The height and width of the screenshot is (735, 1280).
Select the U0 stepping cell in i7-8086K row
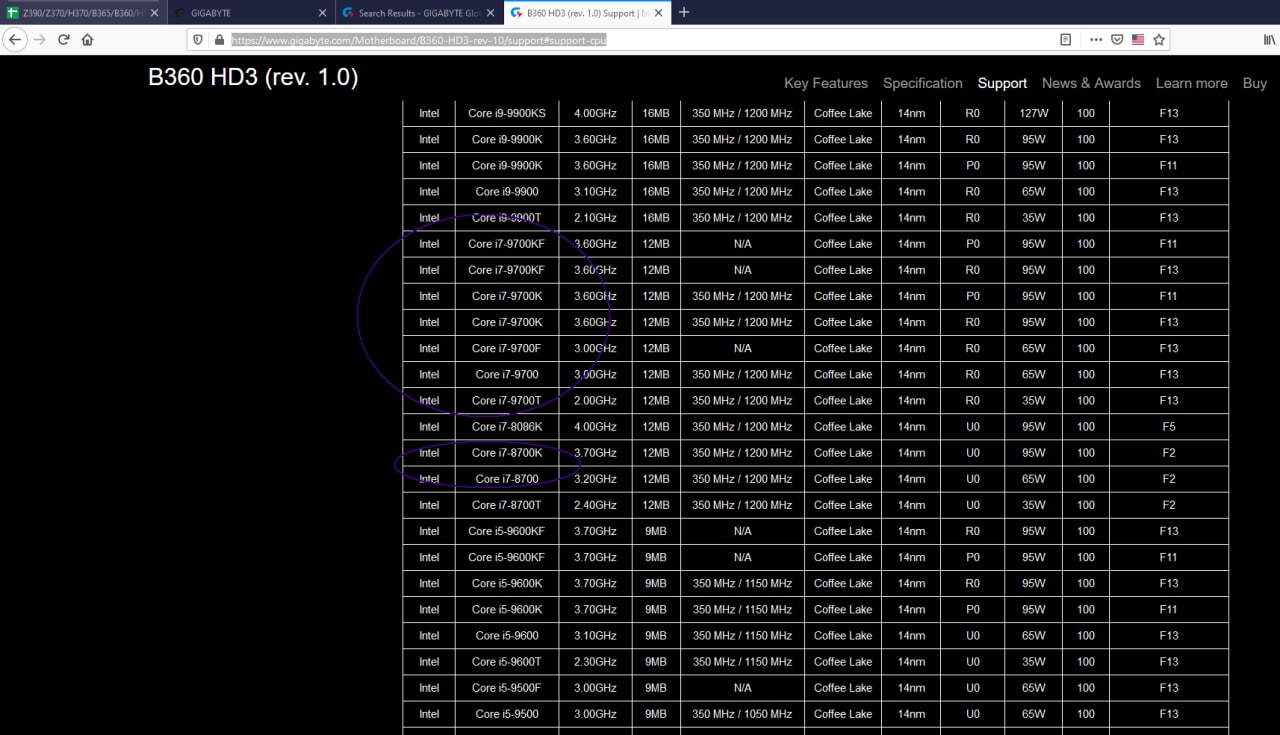[973, 427]
